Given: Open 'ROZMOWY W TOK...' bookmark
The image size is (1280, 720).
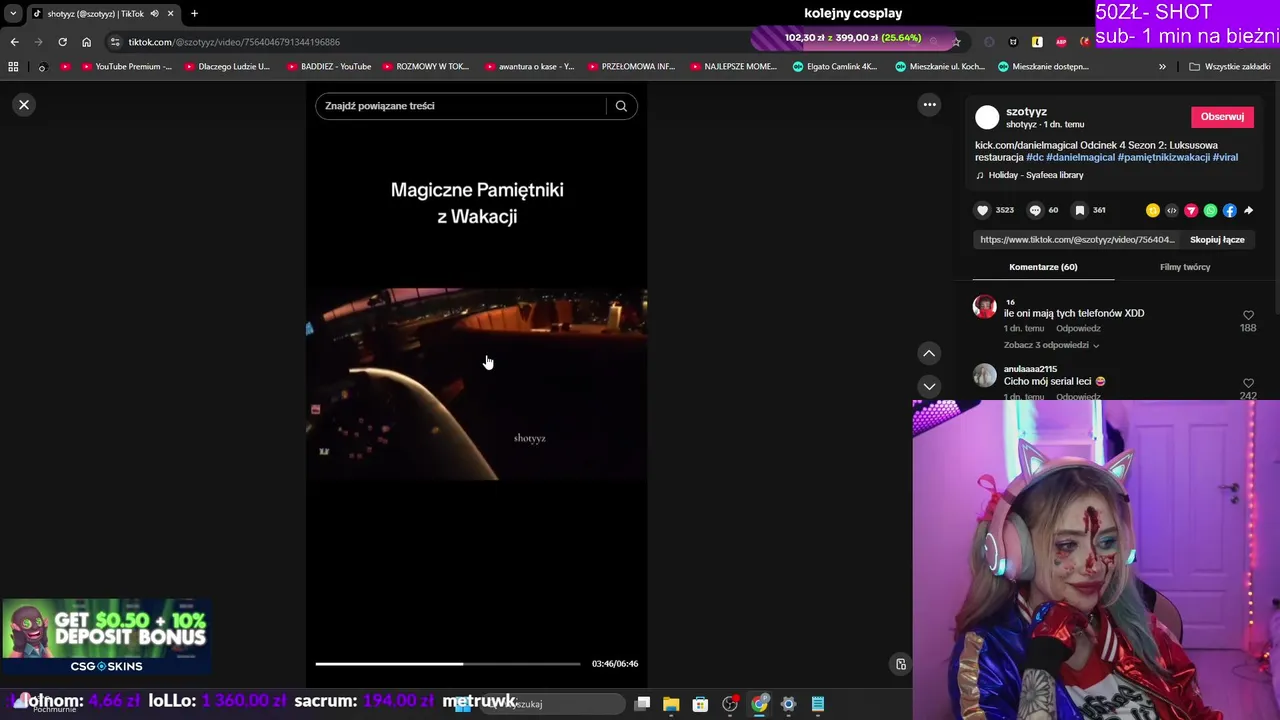Looking at the screenshot, I should coord(425,67).
